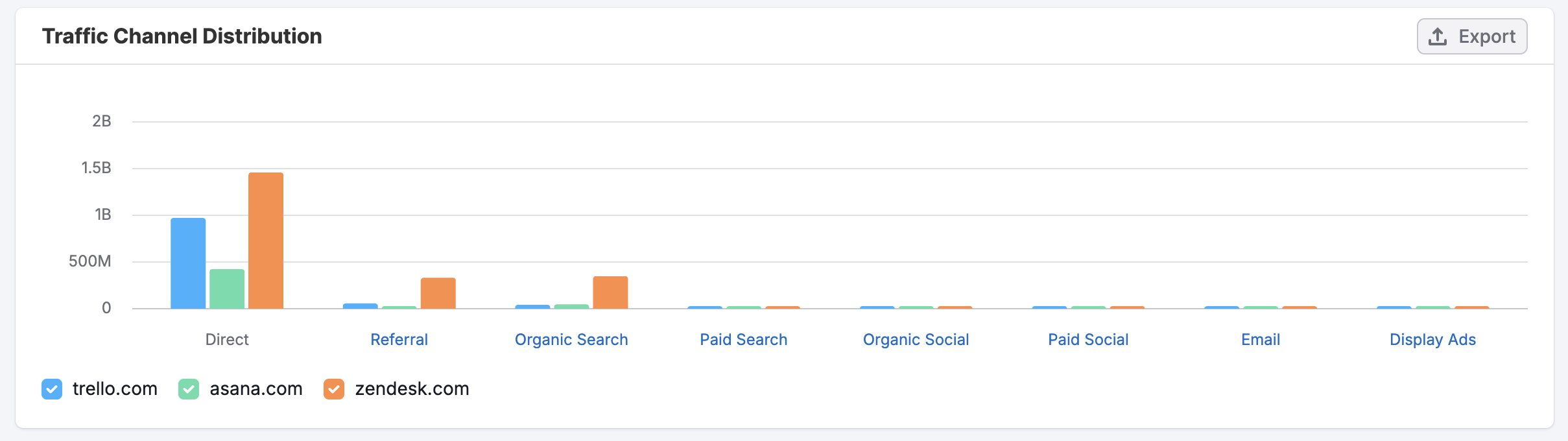This screenshot has height=441, width=1568.
Task: Click the Paid Social channel link
Action: click(x=1088, y=340)
